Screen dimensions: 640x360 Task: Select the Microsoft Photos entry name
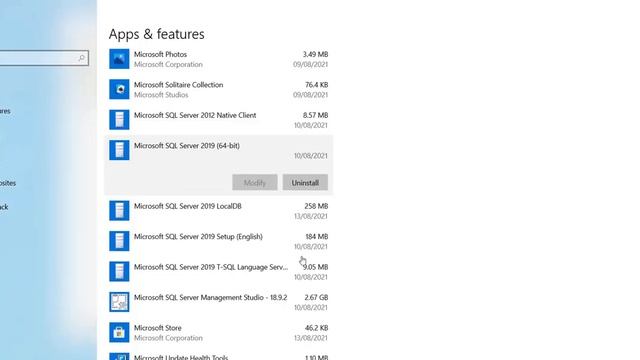click(x=160, y=54)
